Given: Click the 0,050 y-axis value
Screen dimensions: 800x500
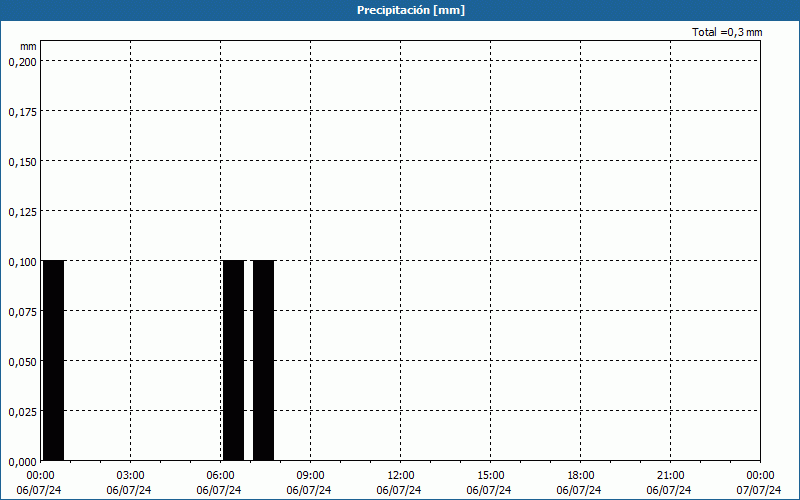Looking at the screenshot, I should click(23, 362).
